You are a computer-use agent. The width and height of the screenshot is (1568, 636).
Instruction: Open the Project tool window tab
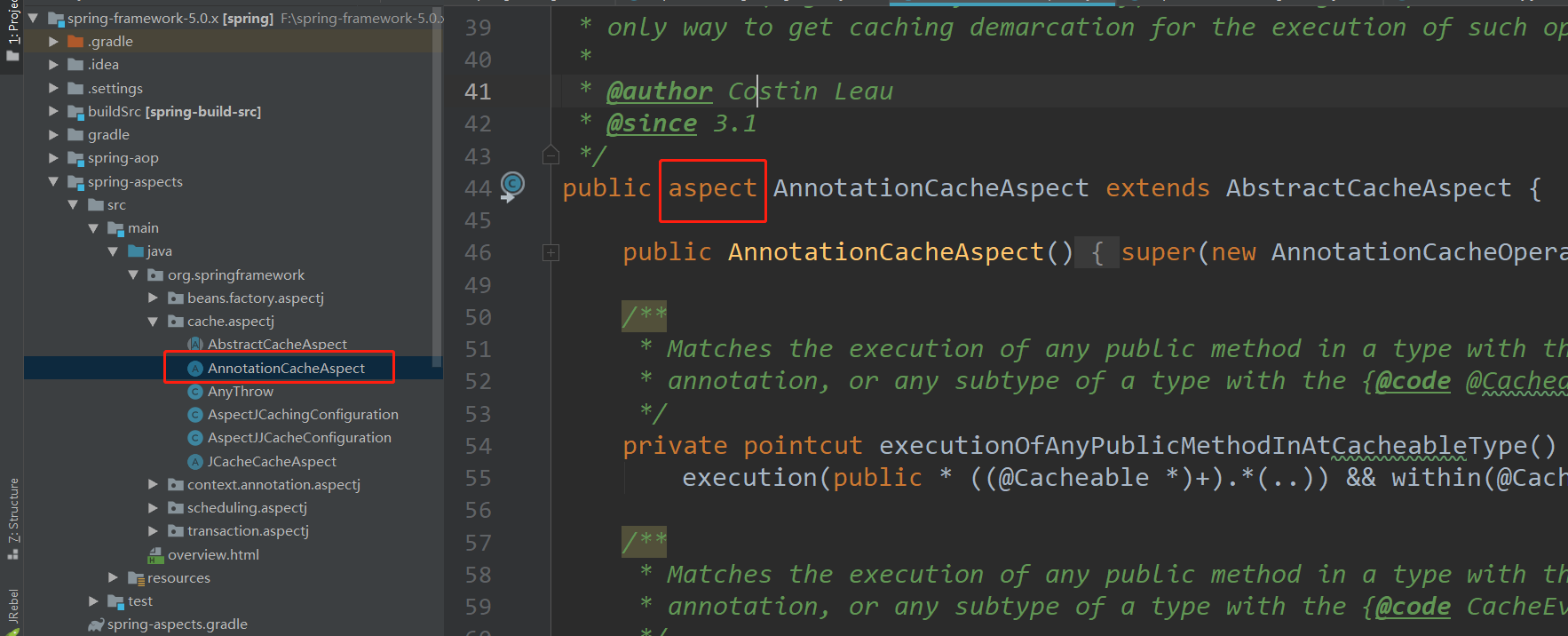pos(12,30)
